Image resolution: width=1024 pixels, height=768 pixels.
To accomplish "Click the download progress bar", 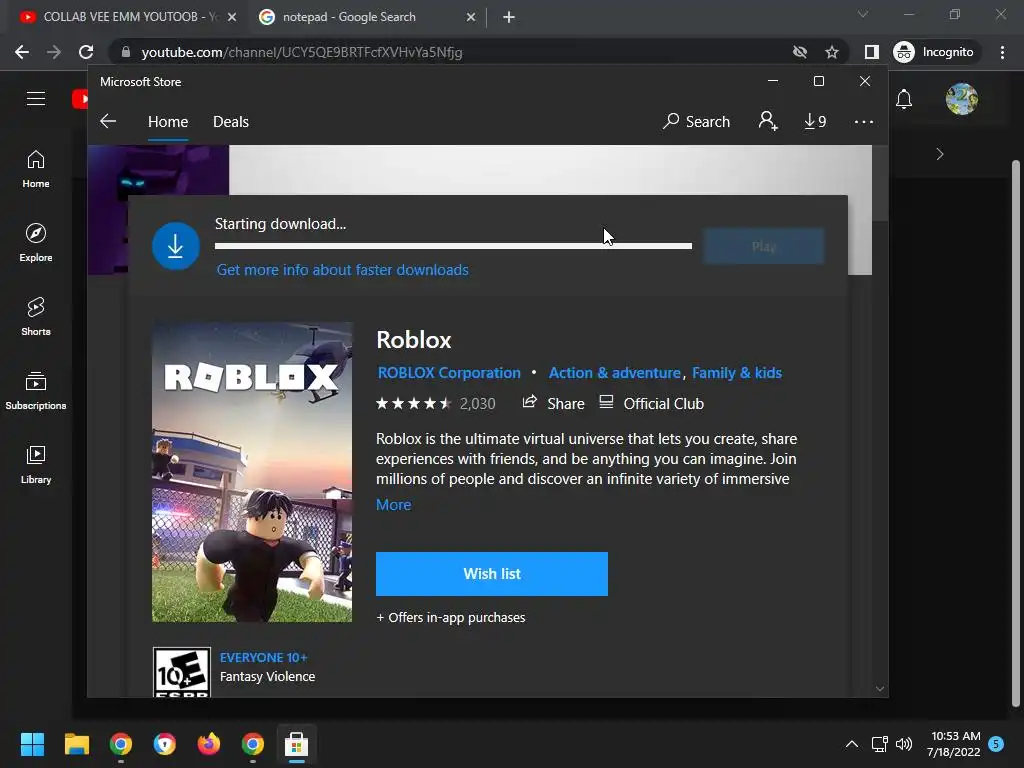I will tap(453, 246).
